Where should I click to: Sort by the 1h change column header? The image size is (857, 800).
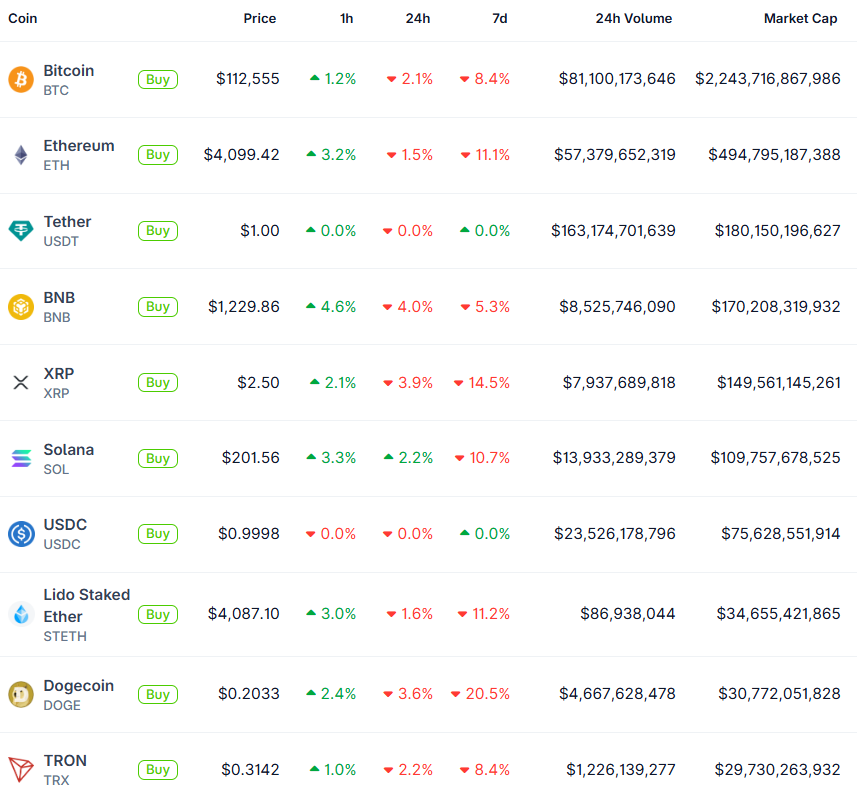[x=346, y=19]
